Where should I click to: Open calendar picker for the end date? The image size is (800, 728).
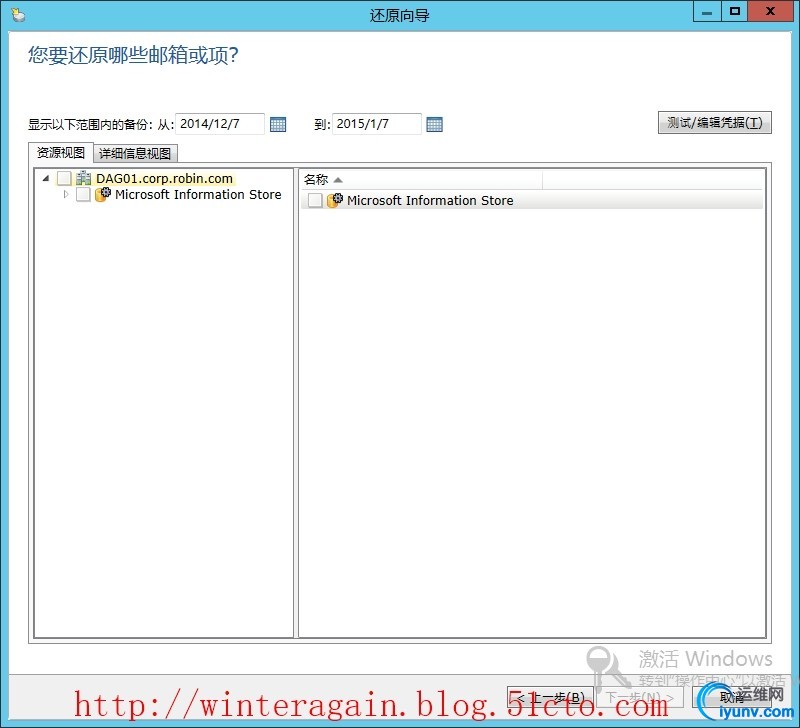(x=434, y=124)
